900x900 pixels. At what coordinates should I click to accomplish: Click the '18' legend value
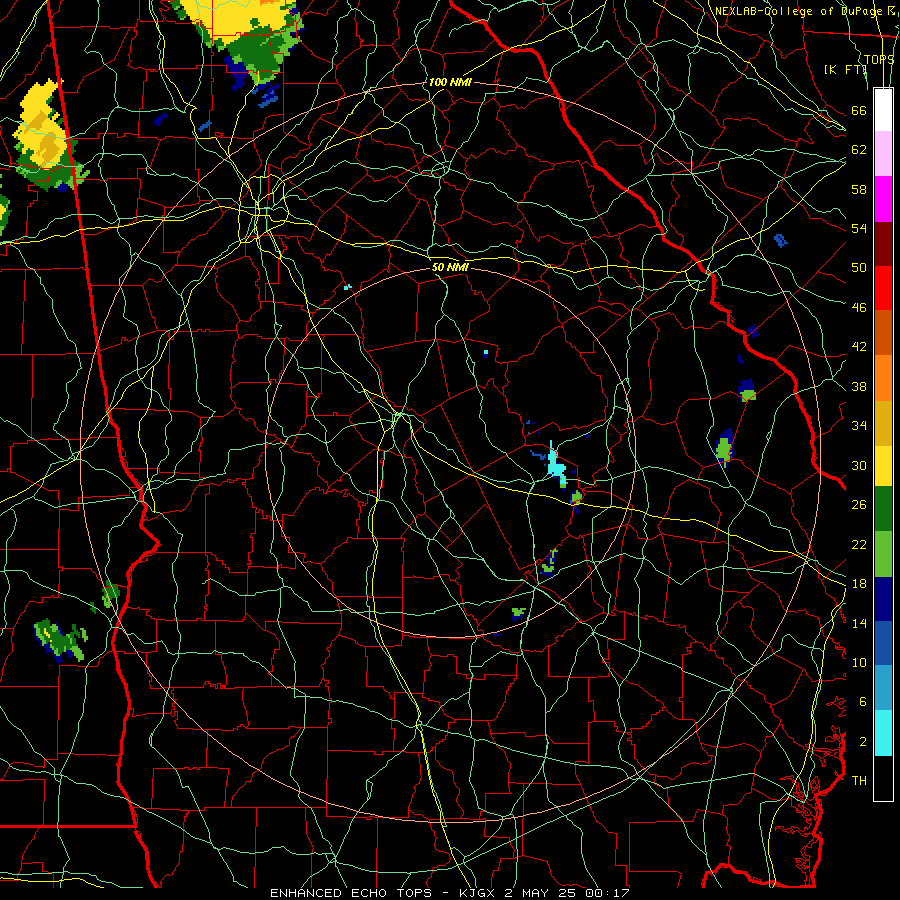tap(859, 584)
